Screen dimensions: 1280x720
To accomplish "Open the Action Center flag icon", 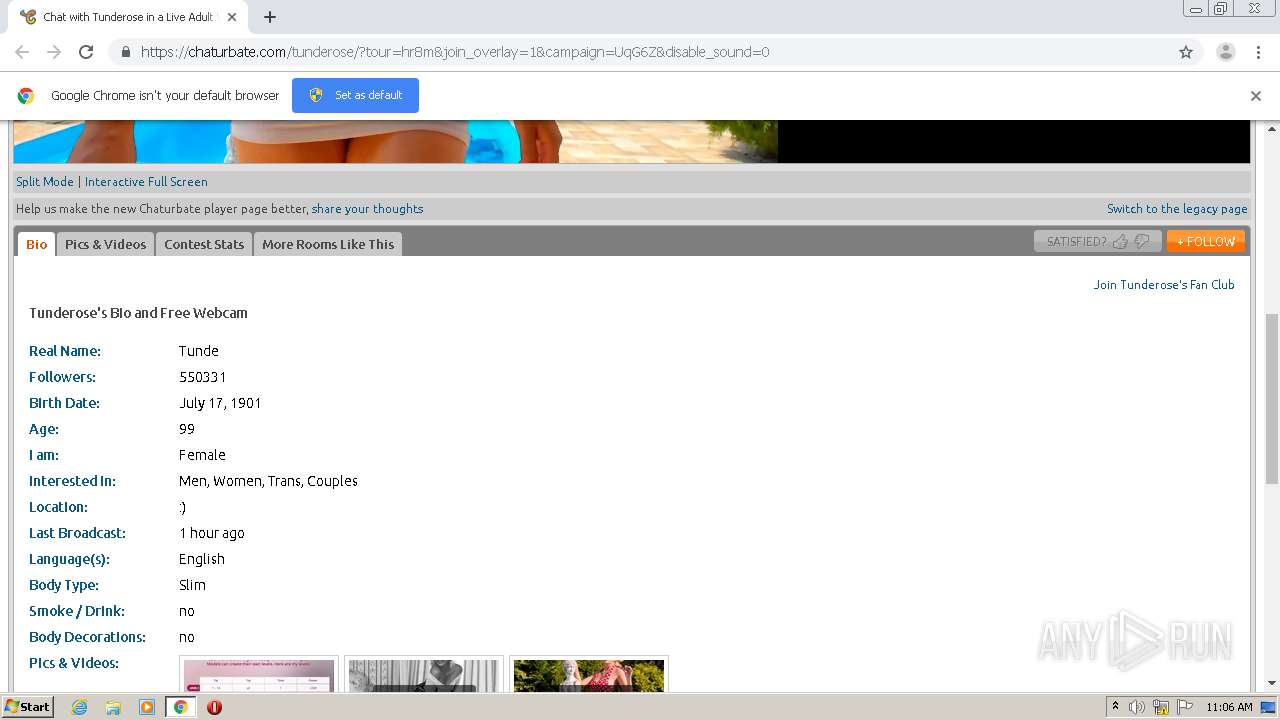I will pyautogui.click(x=1185, y=707).
